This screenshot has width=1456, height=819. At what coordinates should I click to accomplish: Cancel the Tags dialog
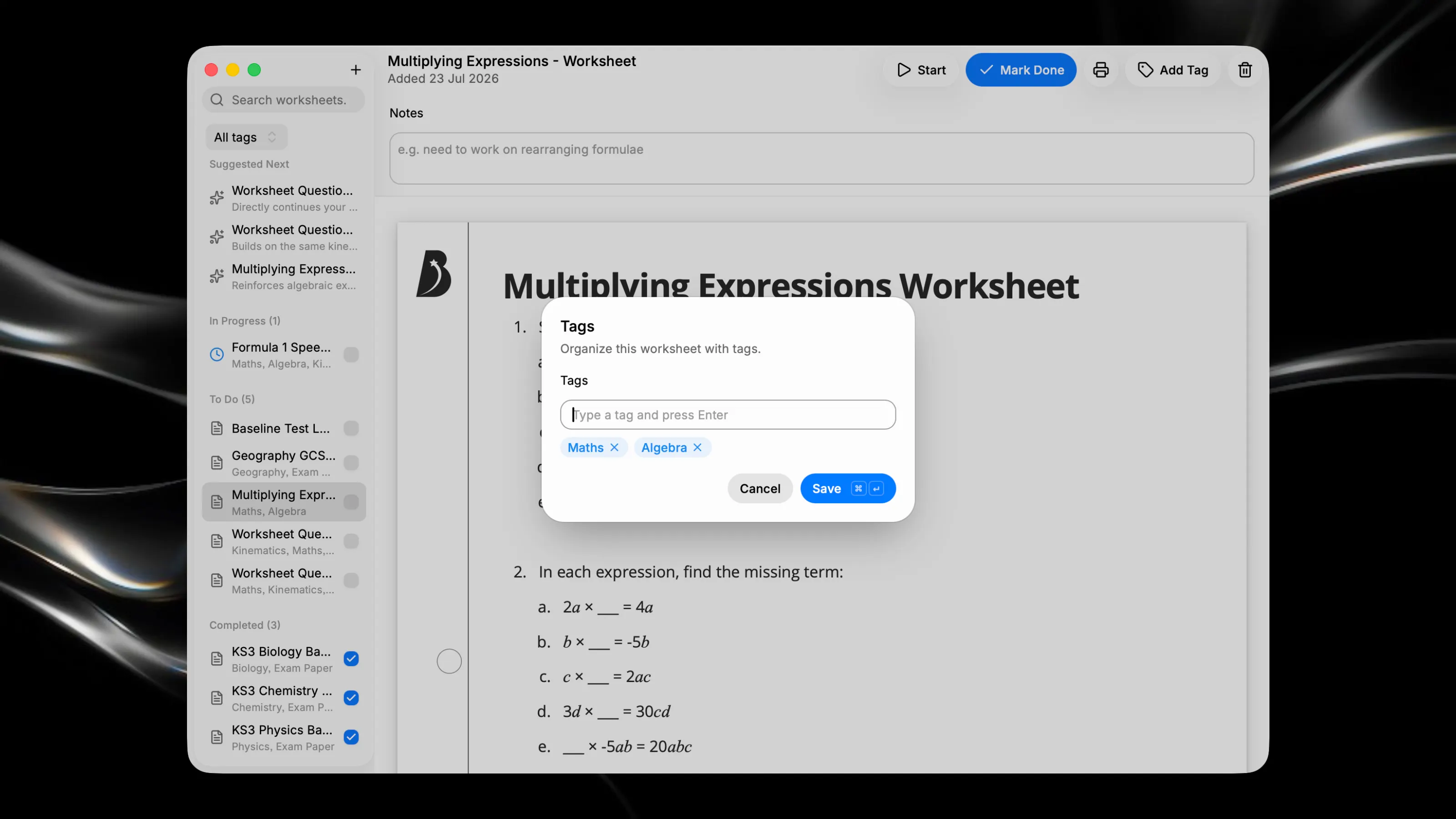pos(760,488)
